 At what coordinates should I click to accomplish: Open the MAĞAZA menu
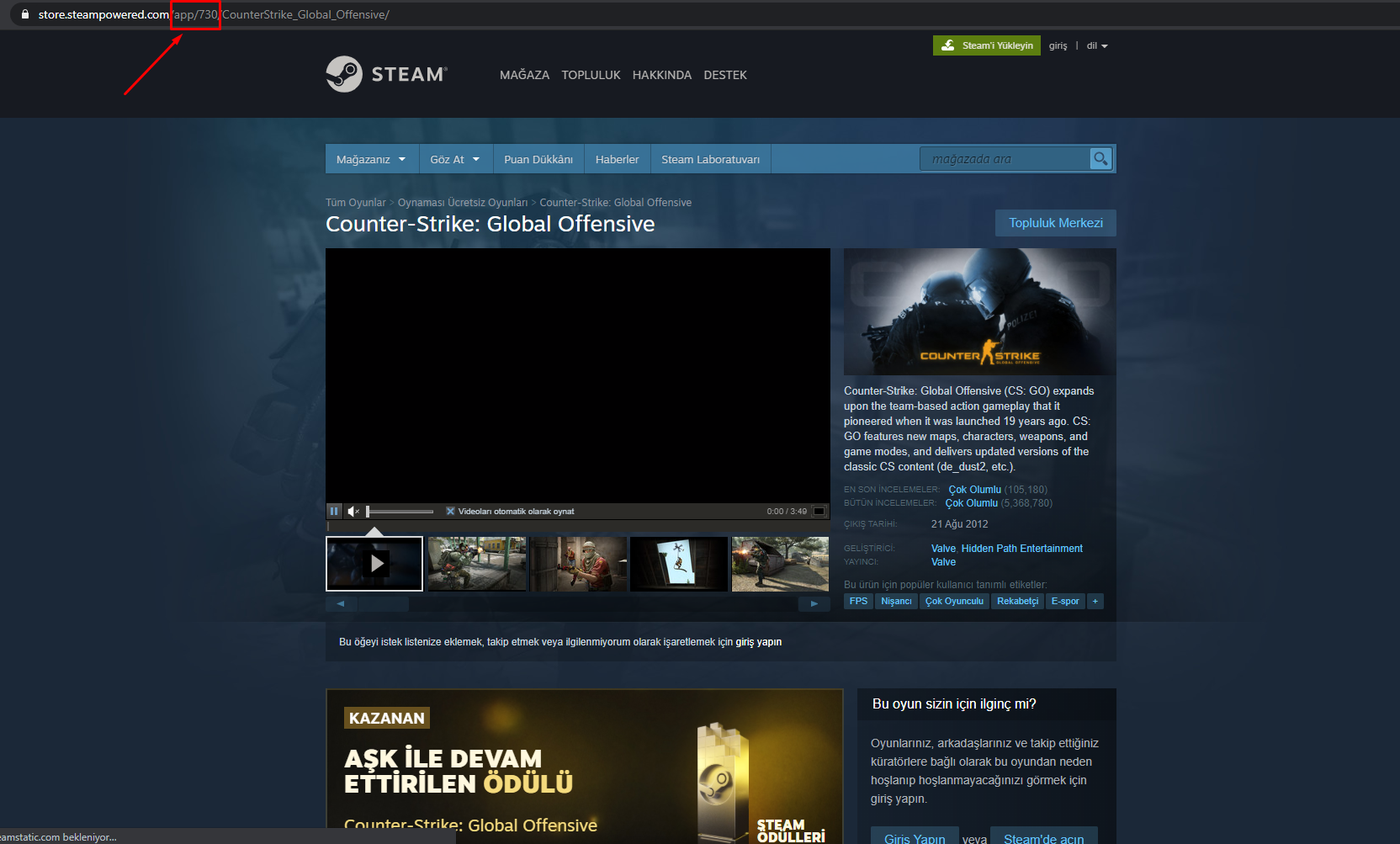[524, 75]
